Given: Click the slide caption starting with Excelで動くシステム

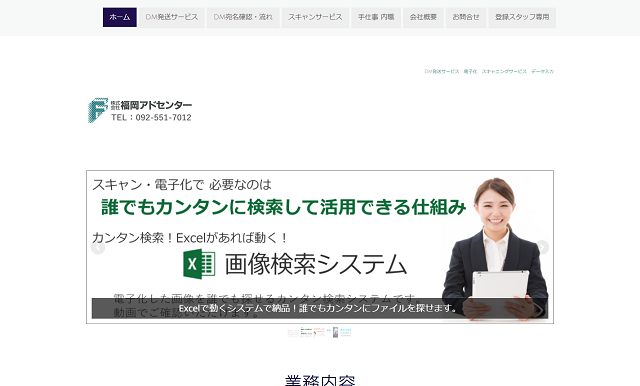Looking at the screenshot, I should (320, 308).
